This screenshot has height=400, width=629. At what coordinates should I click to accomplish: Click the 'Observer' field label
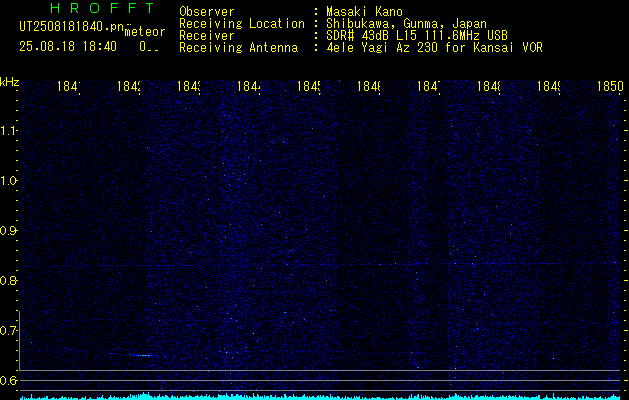pyautogui.click(x=207, y=12)
